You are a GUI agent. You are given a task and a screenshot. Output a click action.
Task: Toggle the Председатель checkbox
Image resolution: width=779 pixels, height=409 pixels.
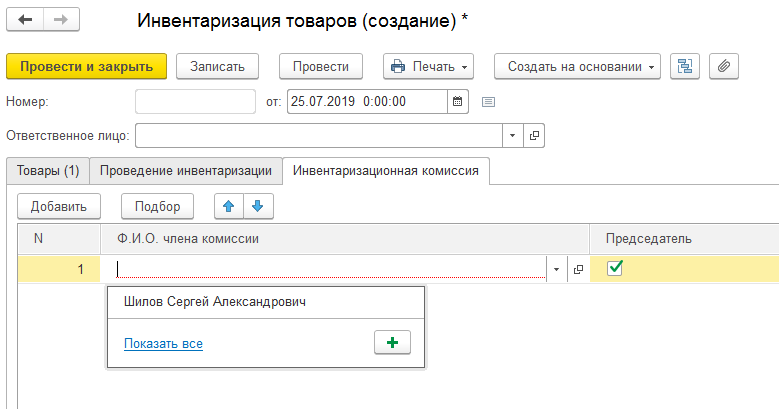point(616,268)
